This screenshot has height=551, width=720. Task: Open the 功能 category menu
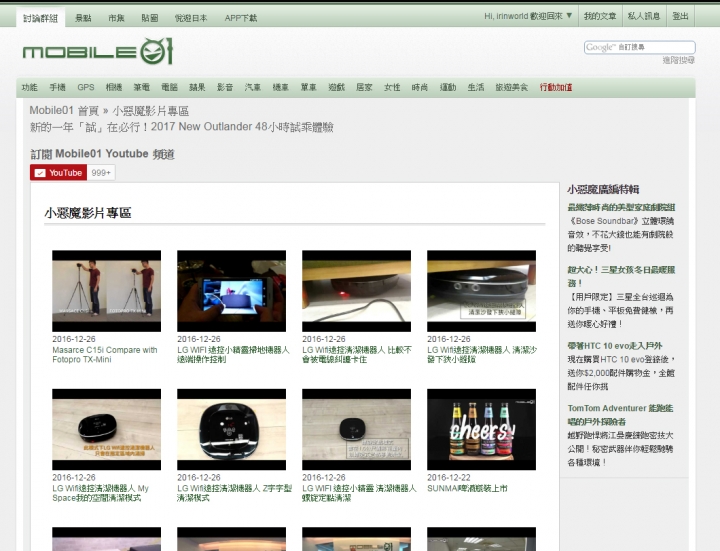29,87
